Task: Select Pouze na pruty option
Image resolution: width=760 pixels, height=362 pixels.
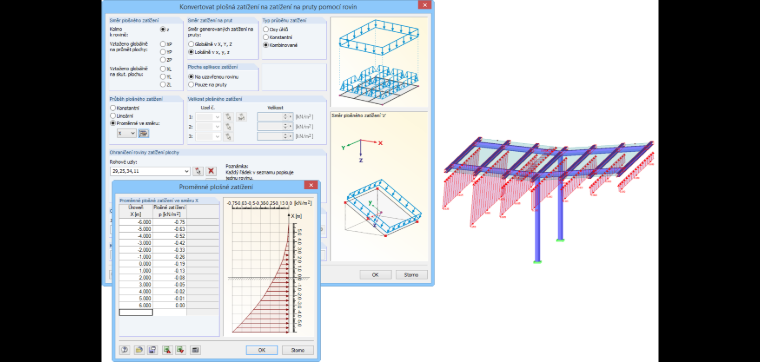Action: pos(190,84)
